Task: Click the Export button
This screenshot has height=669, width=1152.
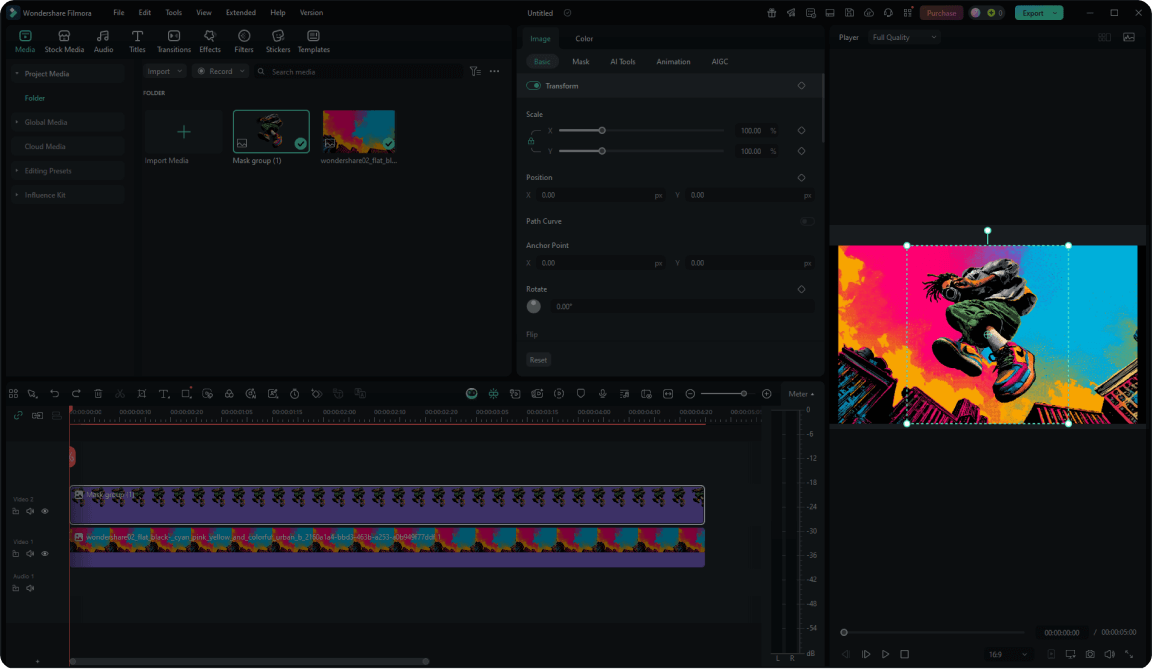Action: pyautogui.click(x=1032, y=12)
